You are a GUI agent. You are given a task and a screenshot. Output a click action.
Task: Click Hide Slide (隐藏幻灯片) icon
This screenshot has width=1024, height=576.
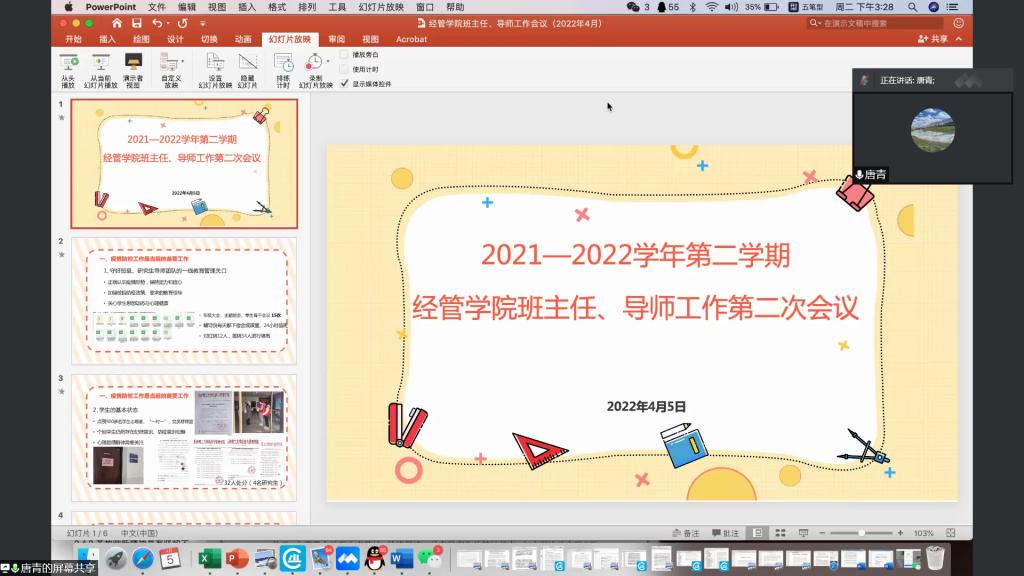pyautogui.click(x=247, y=68)
